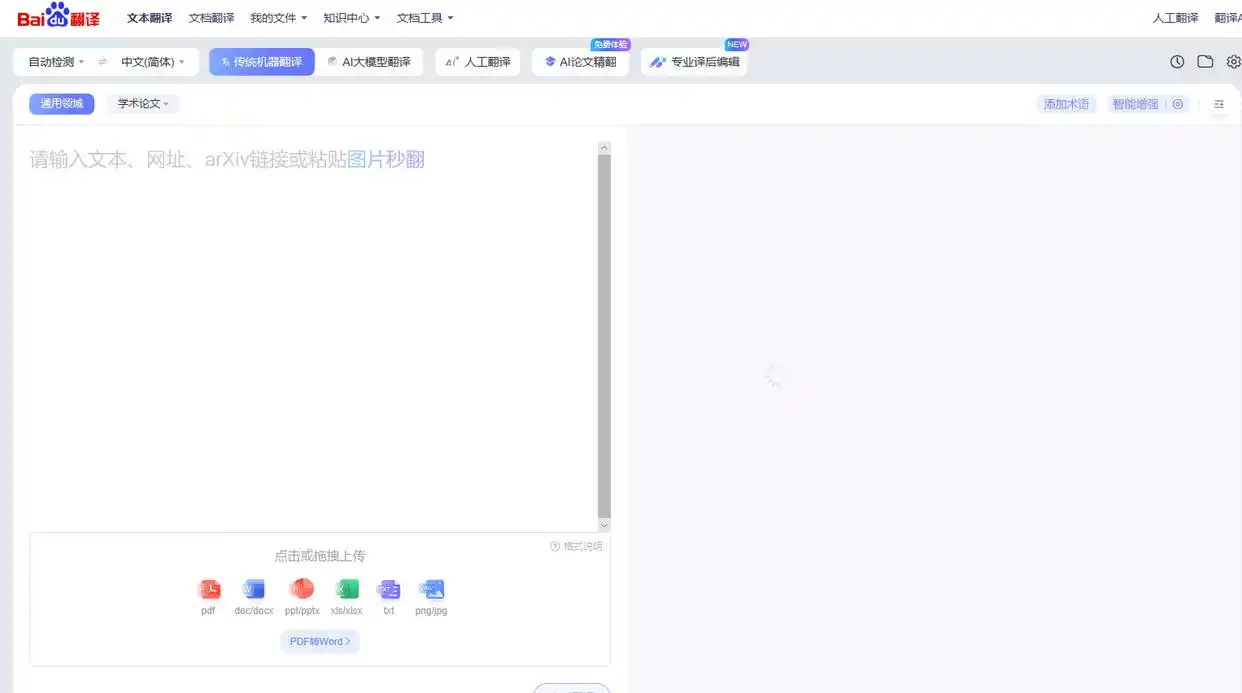Select the pdf upload format icon
This screenshot has width=1242, height=693.
tap(209, 590)
